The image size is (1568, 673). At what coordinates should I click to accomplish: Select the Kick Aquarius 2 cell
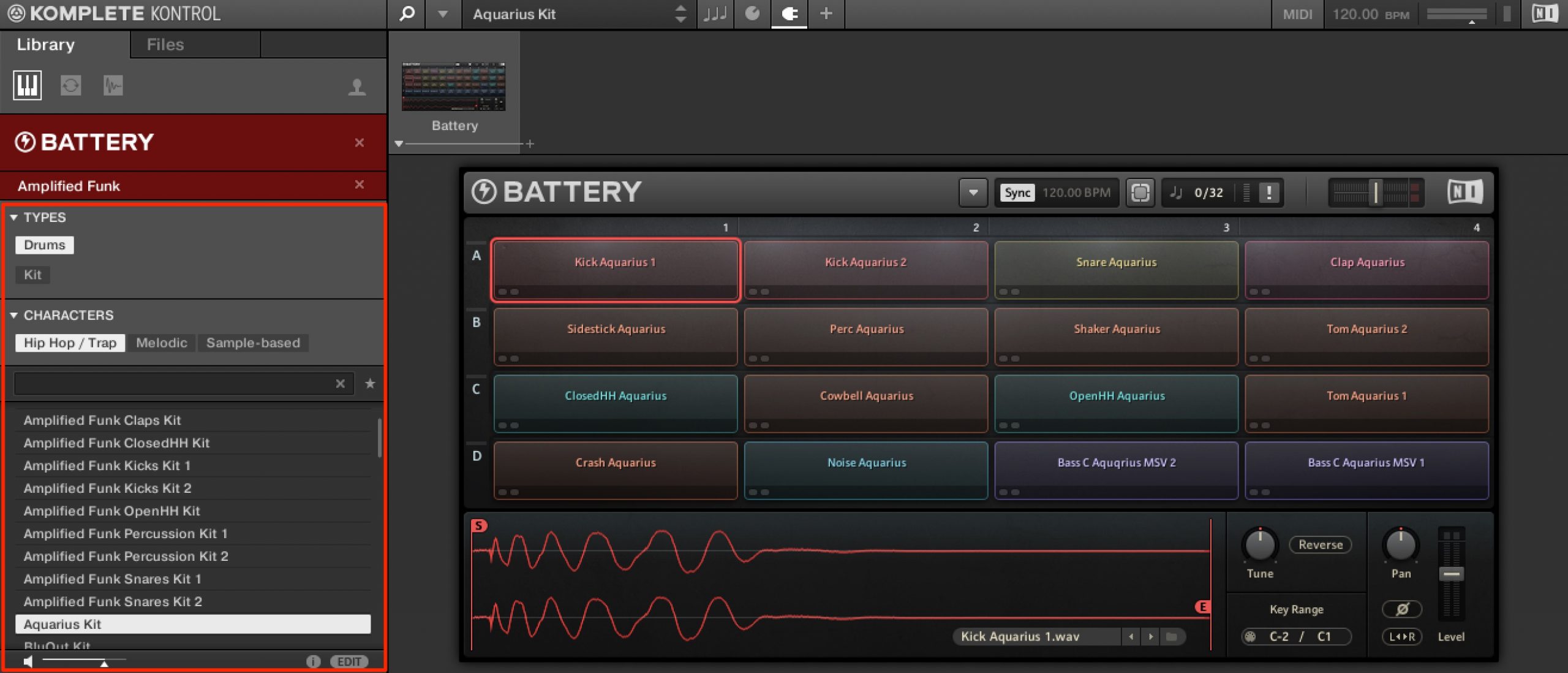865,270
